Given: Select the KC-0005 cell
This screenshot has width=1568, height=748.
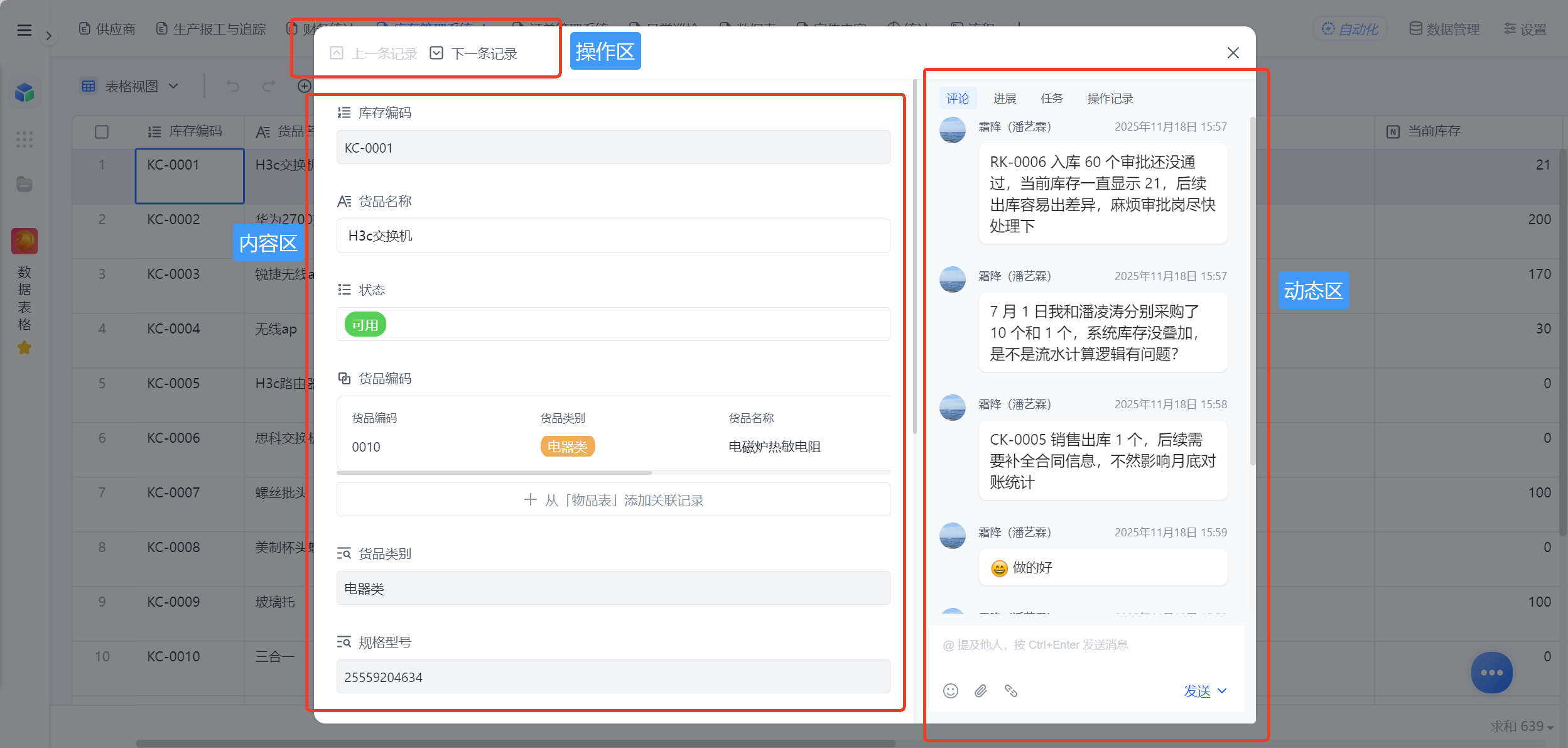Looking at the screenshot, I should pyautogui.click(x=190, y=394).
